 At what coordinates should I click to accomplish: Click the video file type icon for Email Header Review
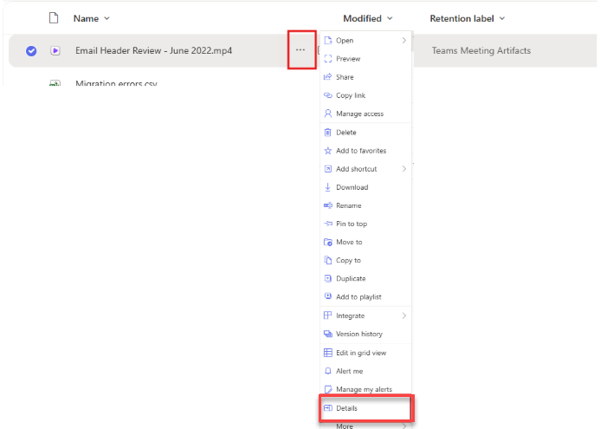(x=55, y=51)
